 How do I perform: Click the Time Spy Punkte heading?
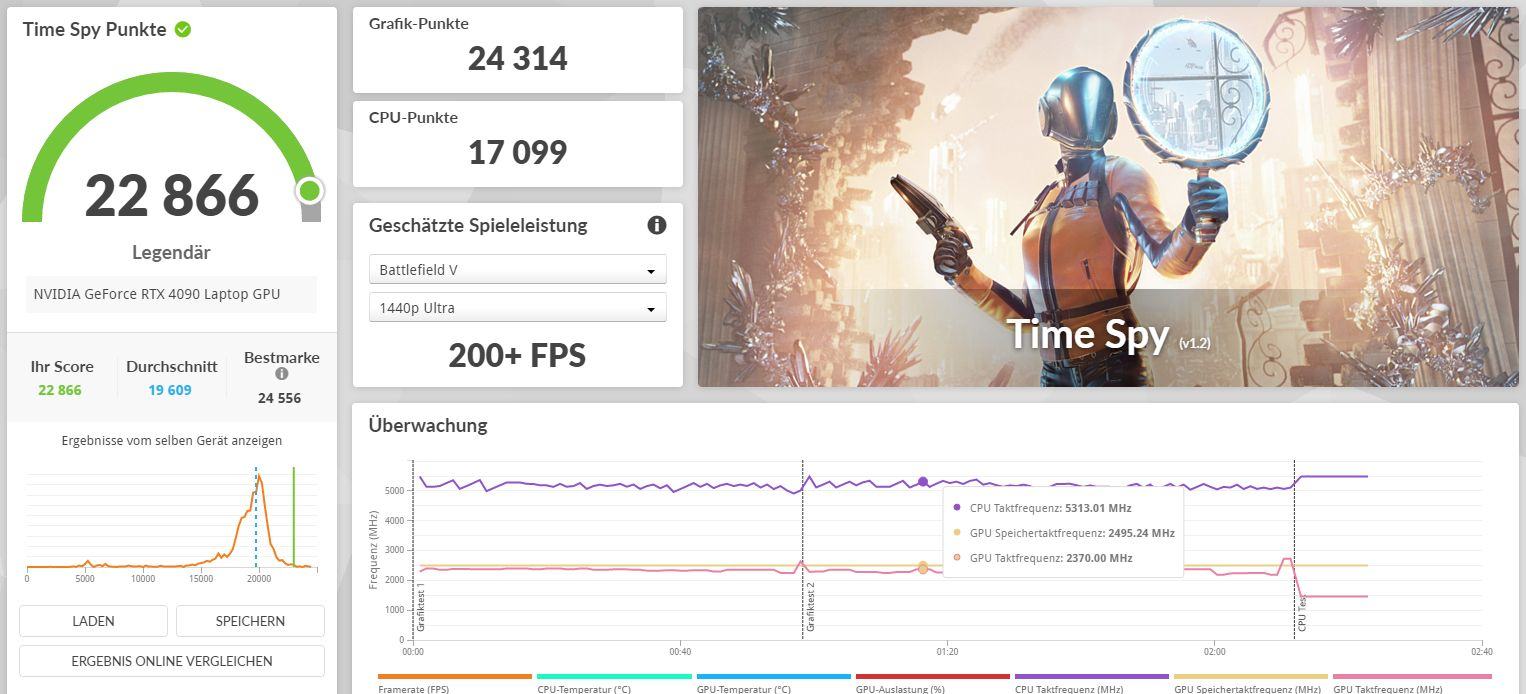95,29
